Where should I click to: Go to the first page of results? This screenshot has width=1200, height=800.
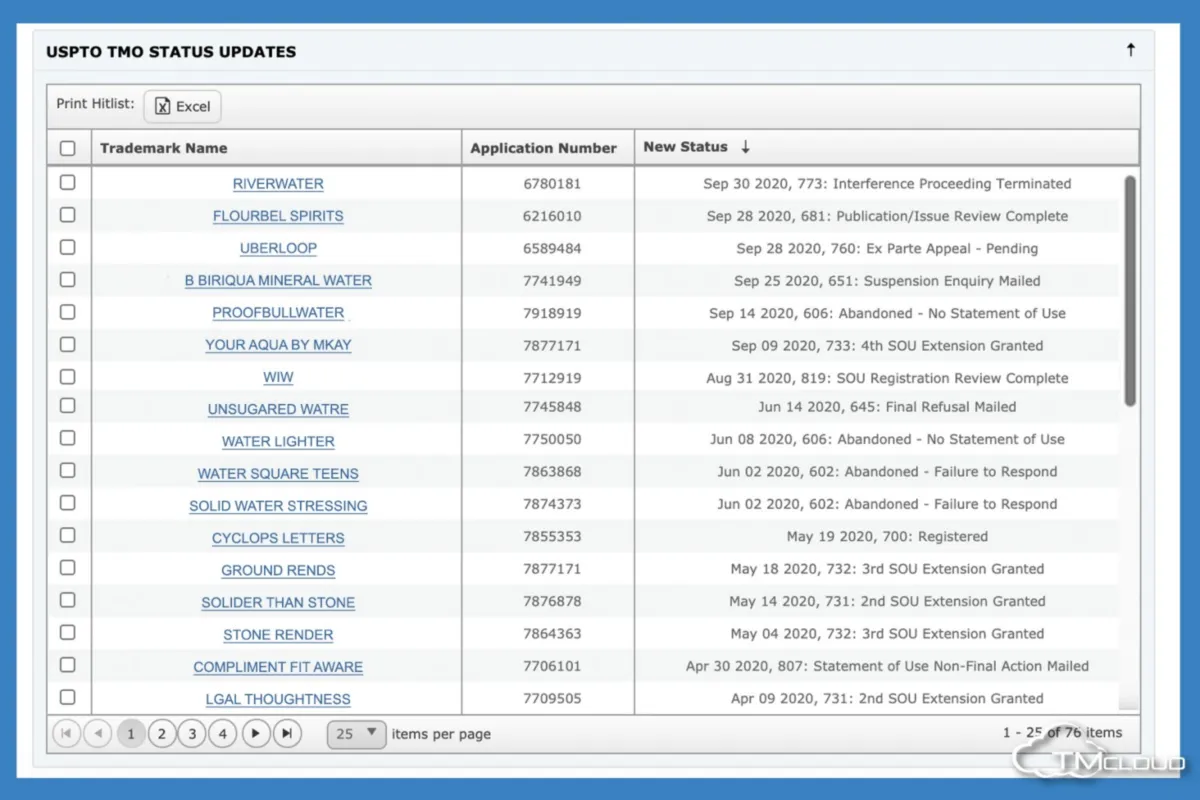click(66, 734)
